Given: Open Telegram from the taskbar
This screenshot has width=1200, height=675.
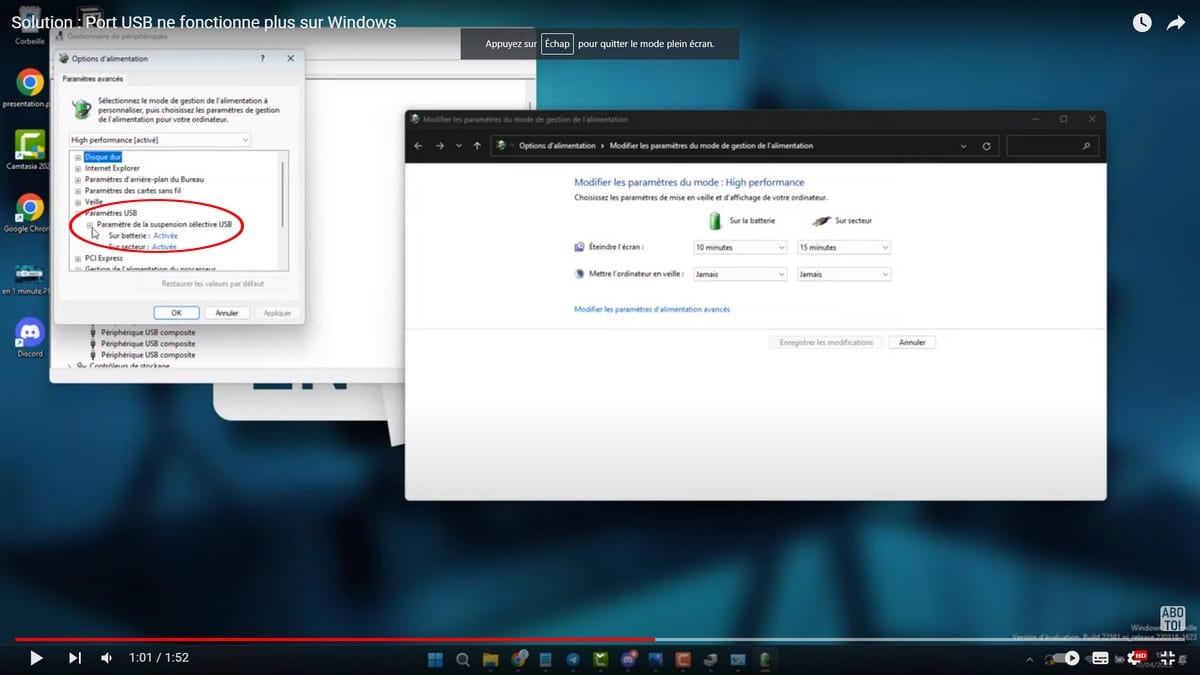Looking at the screenshot, I should pyautogui.click(x=573, y=659).
